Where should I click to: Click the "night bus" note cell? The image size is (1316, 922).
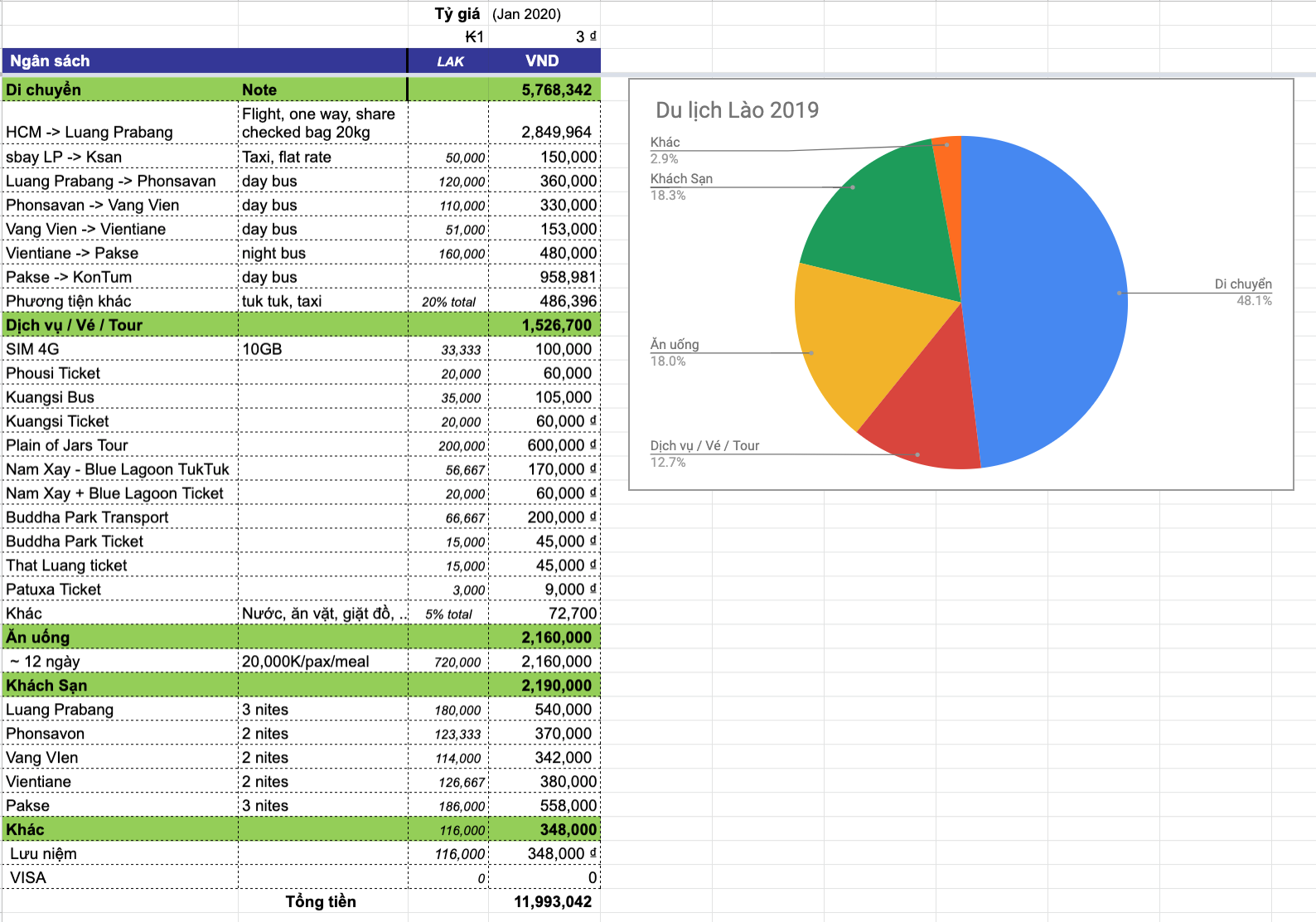pyautogui.click(x=273, y=253)
